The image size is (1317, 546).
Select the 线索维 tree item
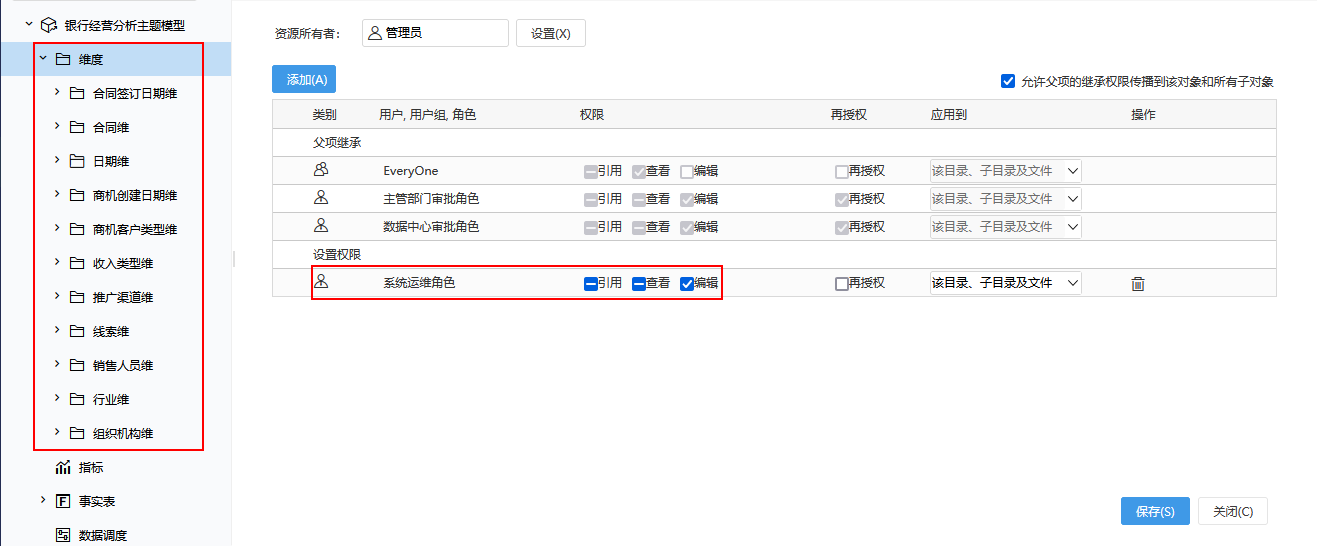(111, 332)
